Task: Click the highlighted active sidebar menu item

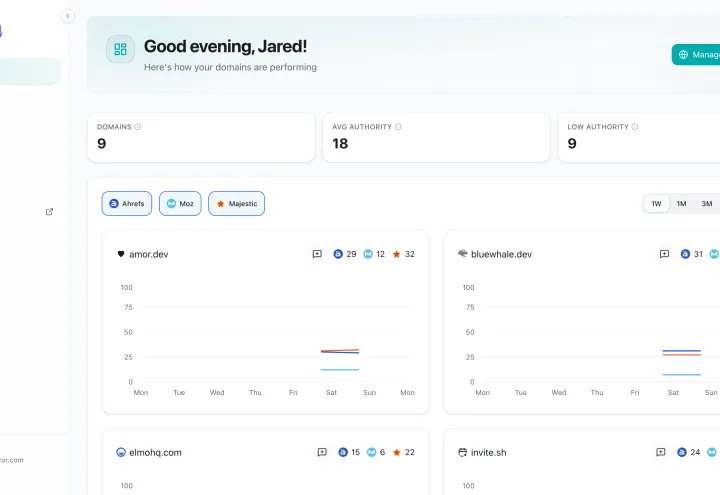Action: point(30,72)
